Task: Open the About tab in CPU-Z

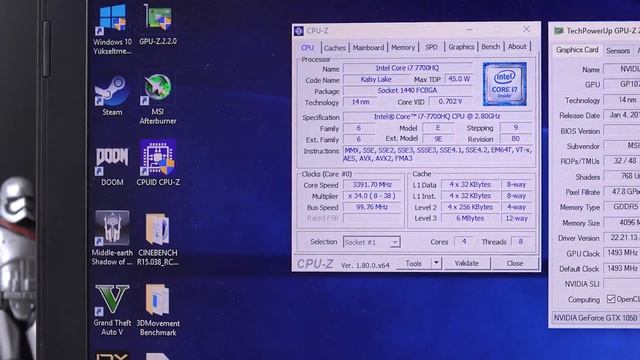Action: click(517, 47)
